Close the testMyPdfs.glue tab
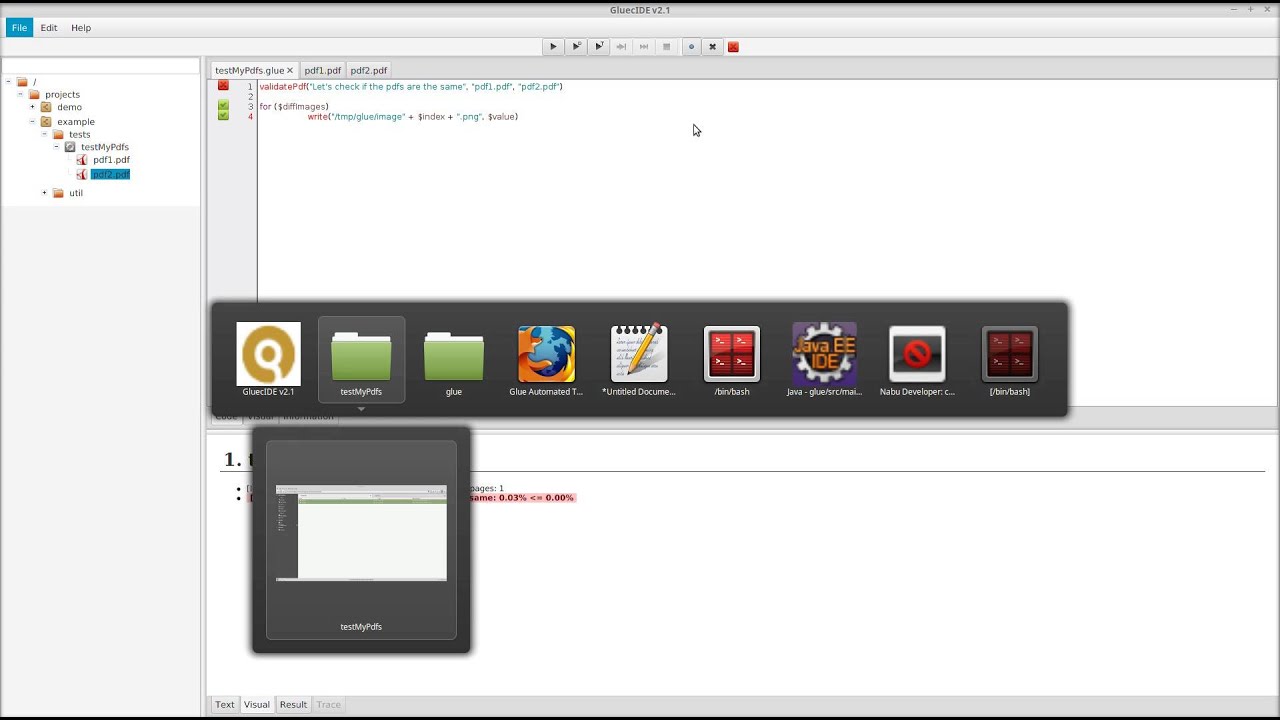Image resolution: width=1280 pixels, height=720 pixels. pos(290,70)
